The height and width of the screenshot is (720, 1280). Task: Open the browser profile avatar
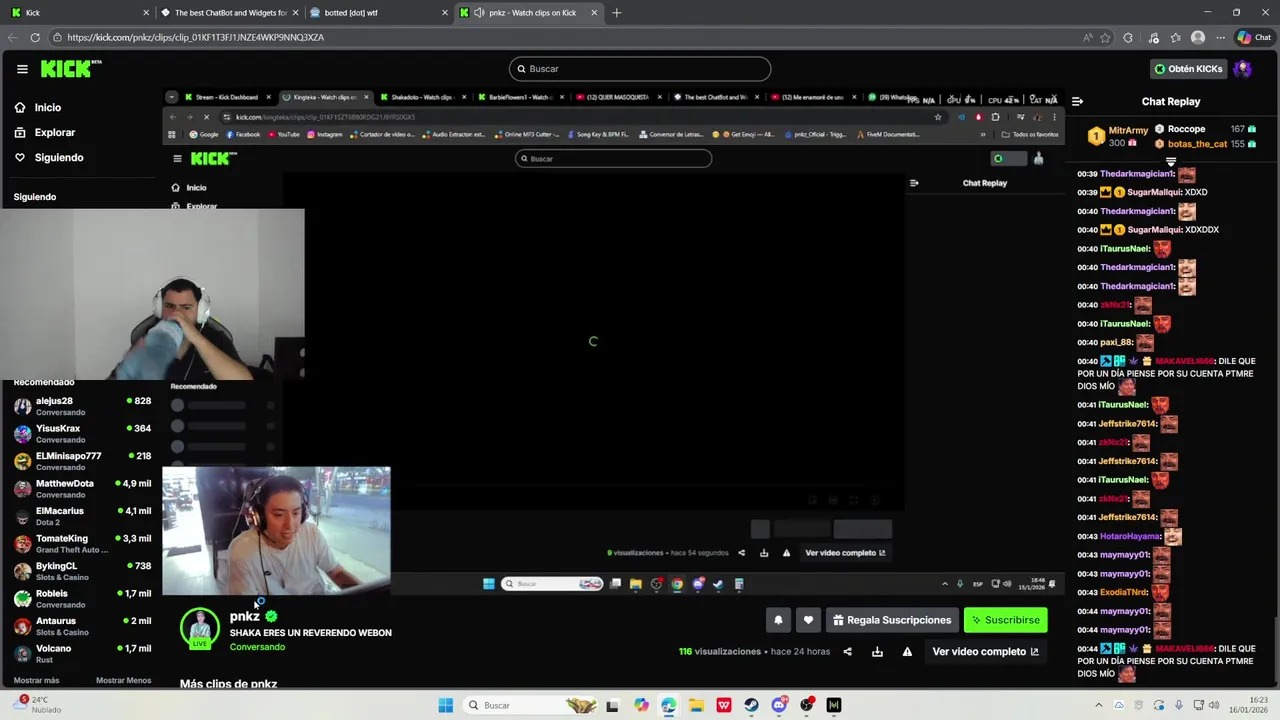click(x=1198, y=37)
